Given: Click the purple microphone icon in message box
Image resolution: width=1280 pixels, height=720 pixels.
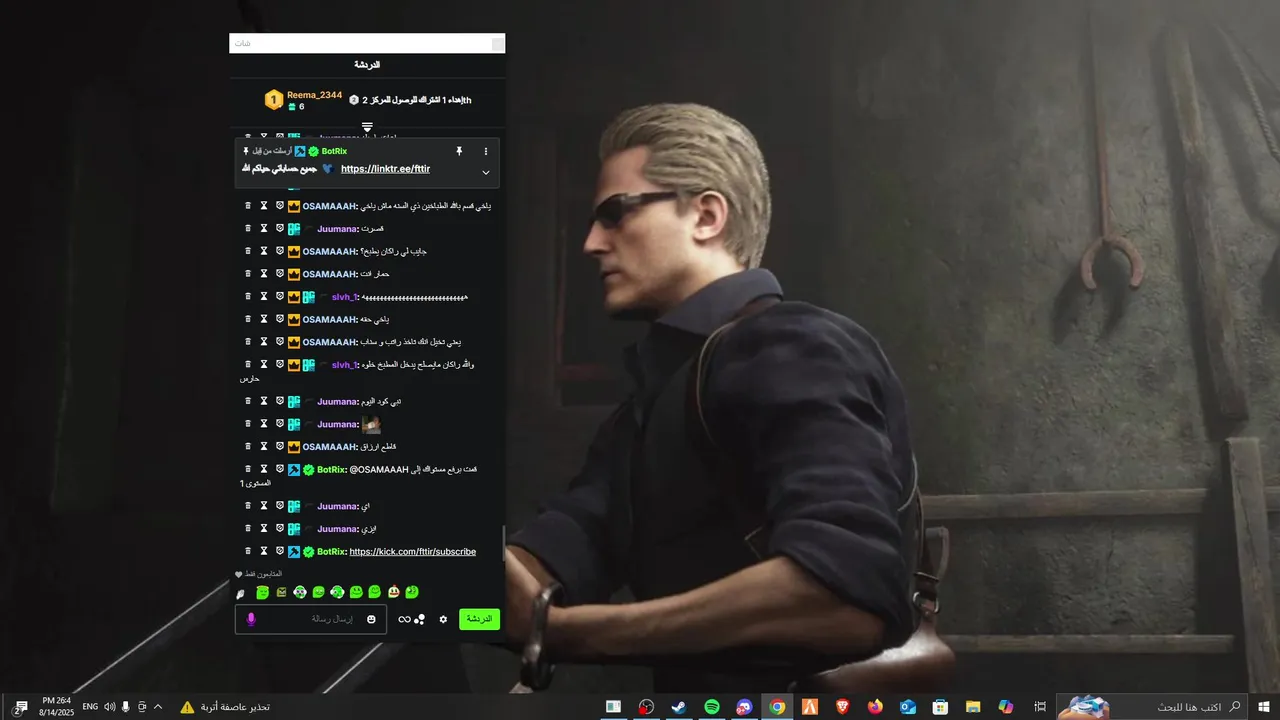Looking at the screenshot, I should click(251, 619).
